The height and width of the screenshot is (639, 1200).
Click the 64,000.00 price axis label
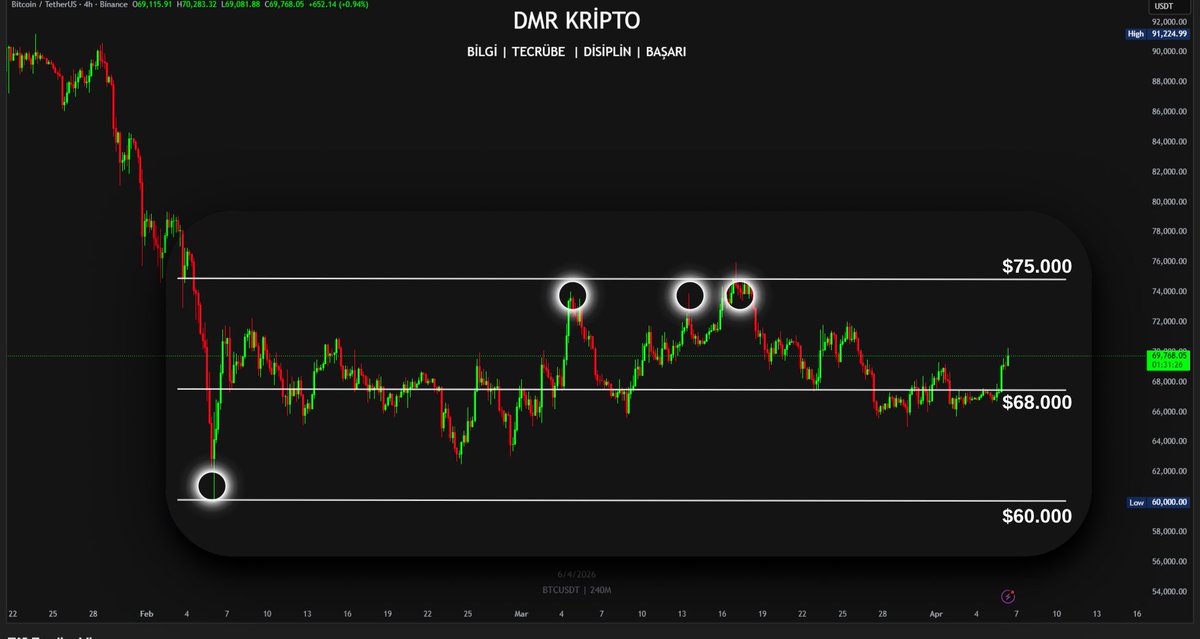click(x=1169, y=442)
